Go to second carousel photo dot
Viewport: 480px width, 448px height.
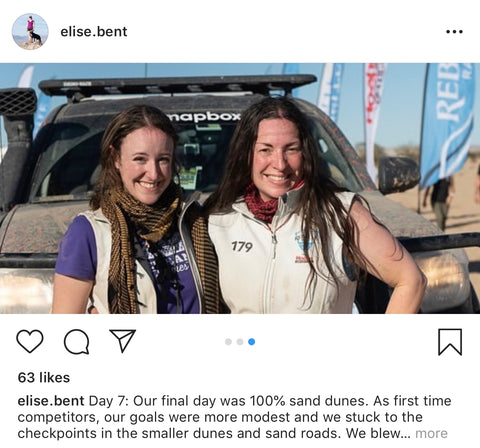240,342
